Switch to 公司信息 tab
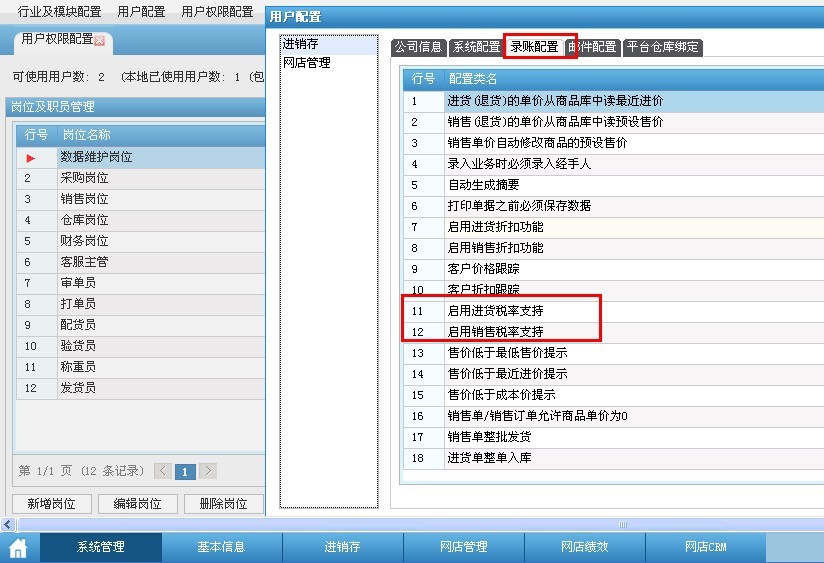 (419, 47)
